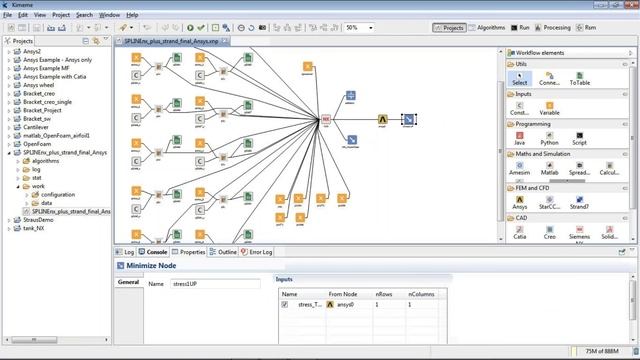Click the Name field containing stress1UP
Viewport: 640px width, 360px height.
click(x=215, y=284)
